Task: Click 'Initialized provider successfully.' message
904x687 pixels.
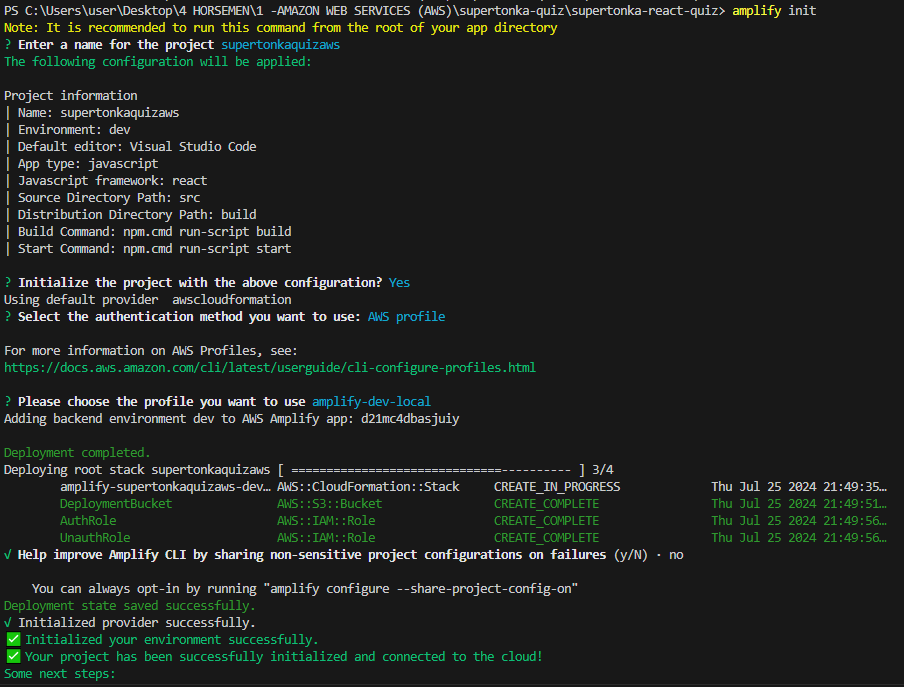Action: coord(137,623)
